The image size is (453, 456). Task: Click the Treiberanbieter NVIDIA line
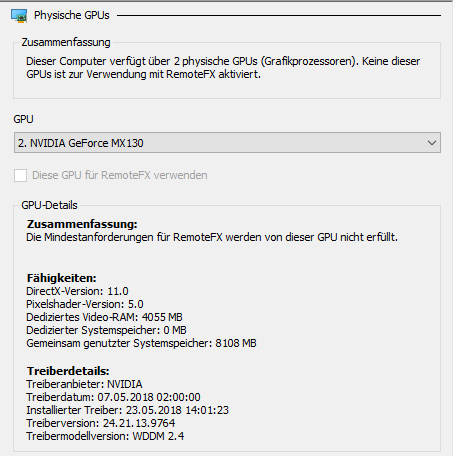(84, 384)
